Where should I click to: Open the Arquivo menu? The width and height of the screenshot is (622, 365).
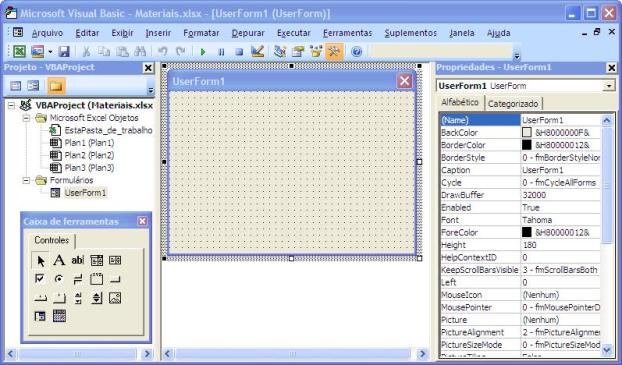48,33
